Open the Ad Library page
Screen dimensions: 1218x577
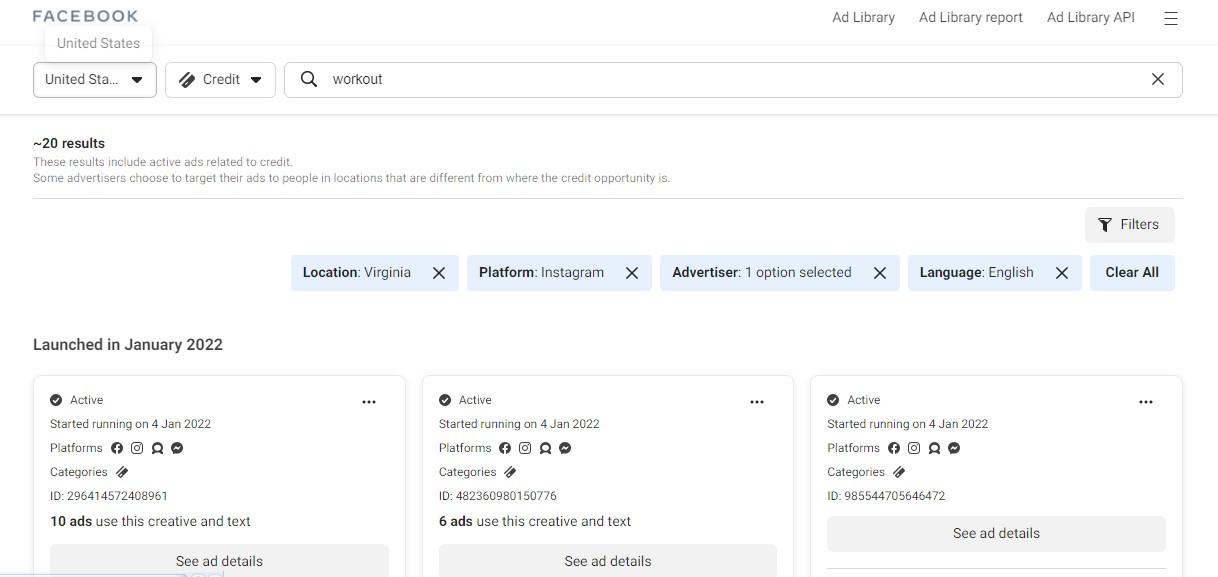point(863,17)
